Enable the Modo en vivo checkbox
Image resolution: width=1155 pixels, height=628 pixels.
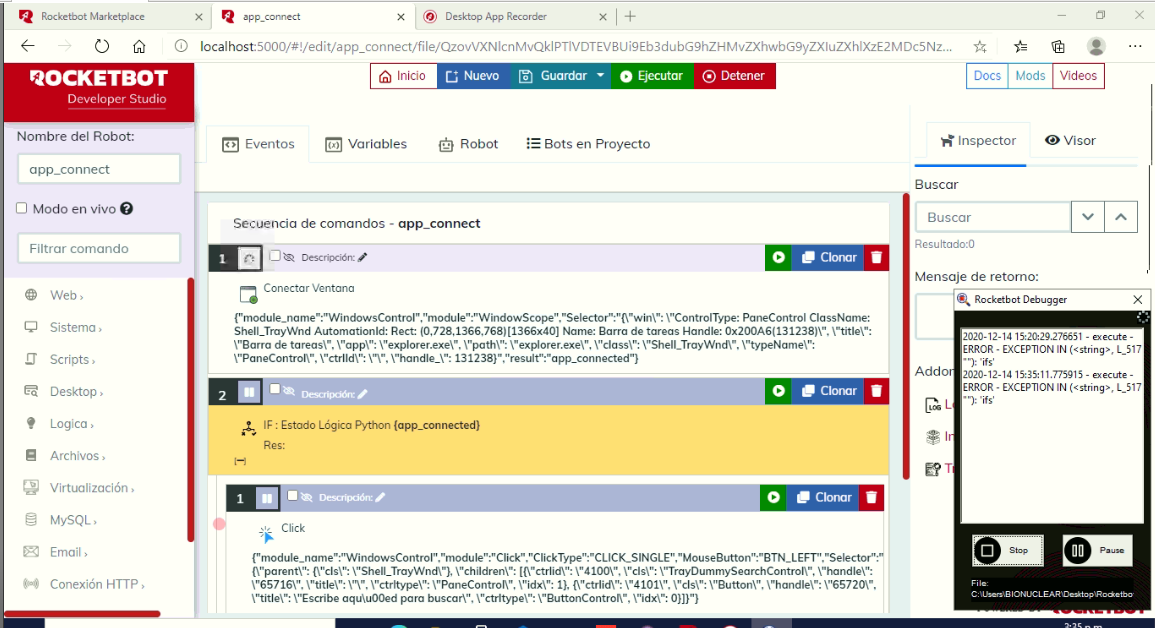pos(22,209)
